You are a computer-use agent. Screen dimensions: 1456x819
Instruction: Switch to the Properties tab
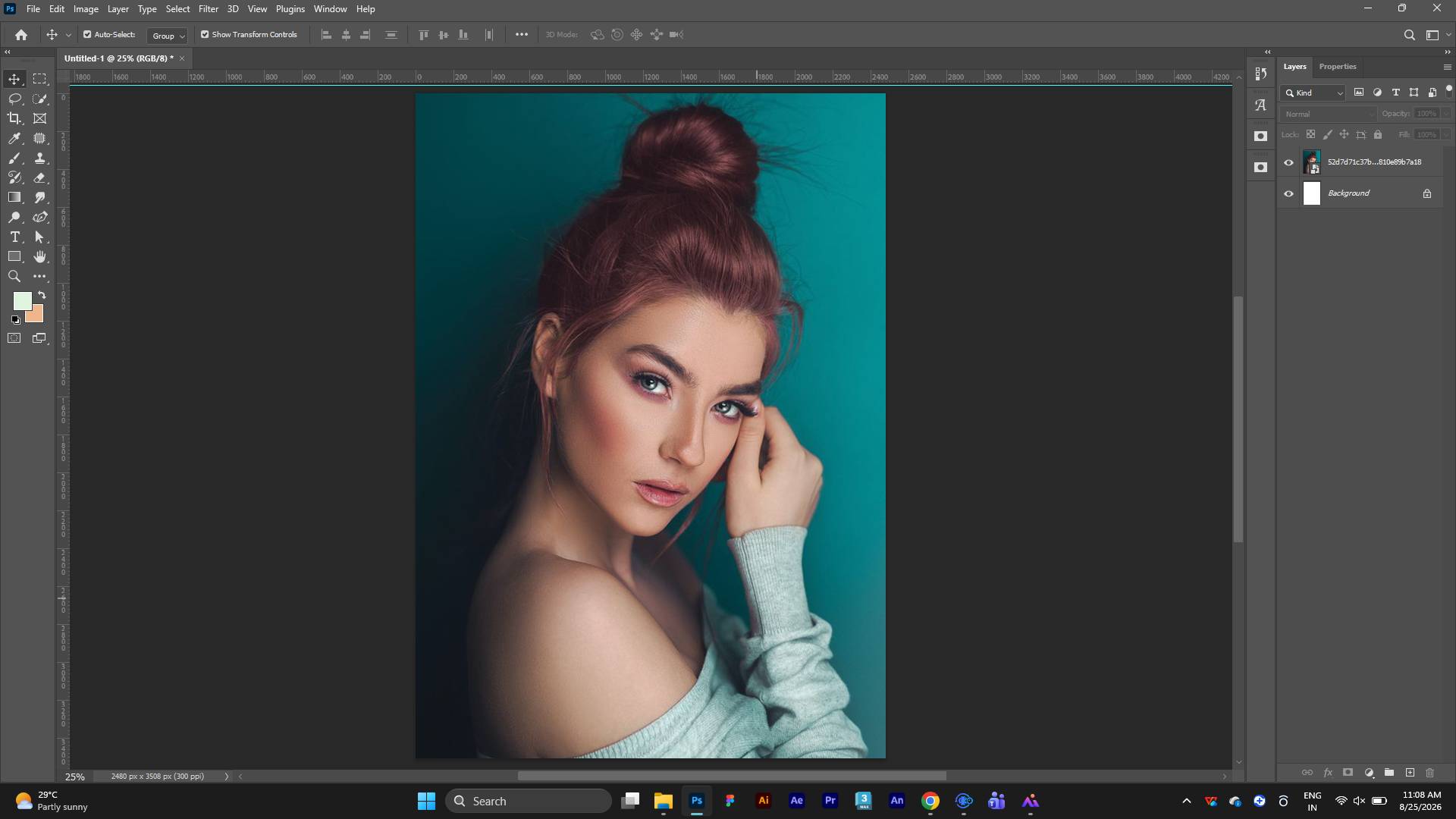click(1337, 67)
